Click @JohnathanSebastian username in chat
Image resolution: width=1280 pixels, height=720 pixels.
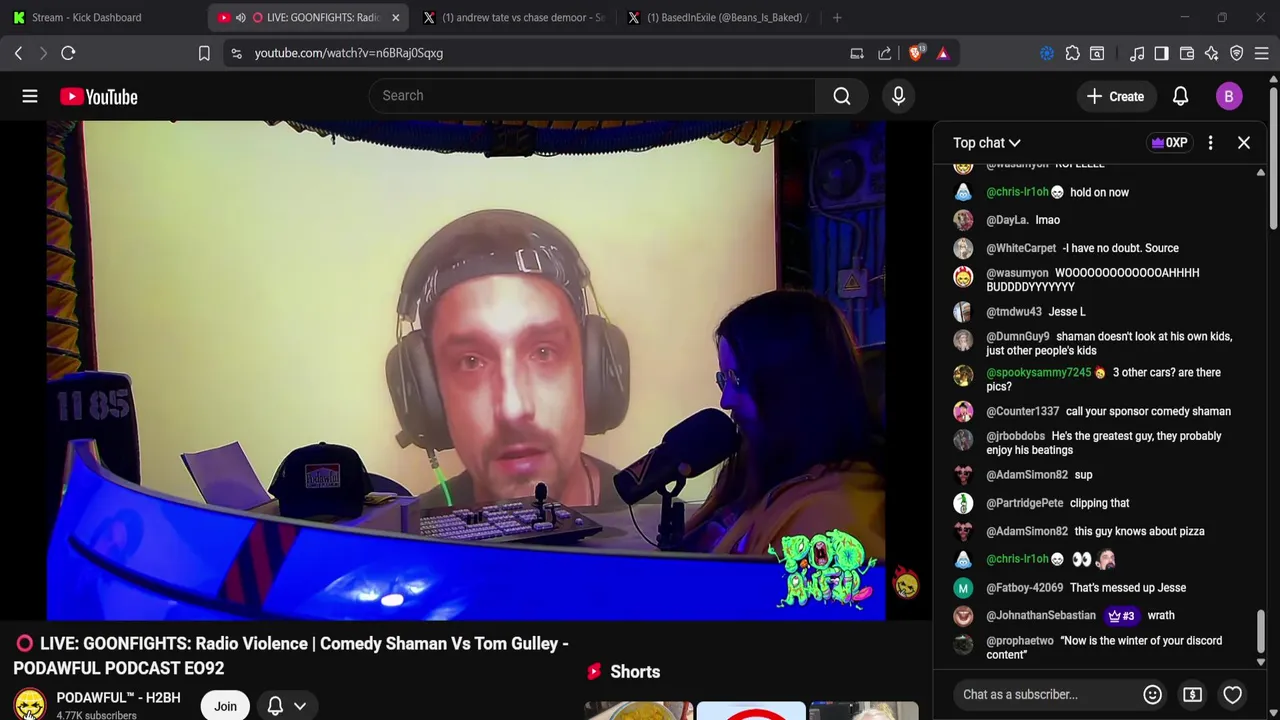coord(1040,616)
